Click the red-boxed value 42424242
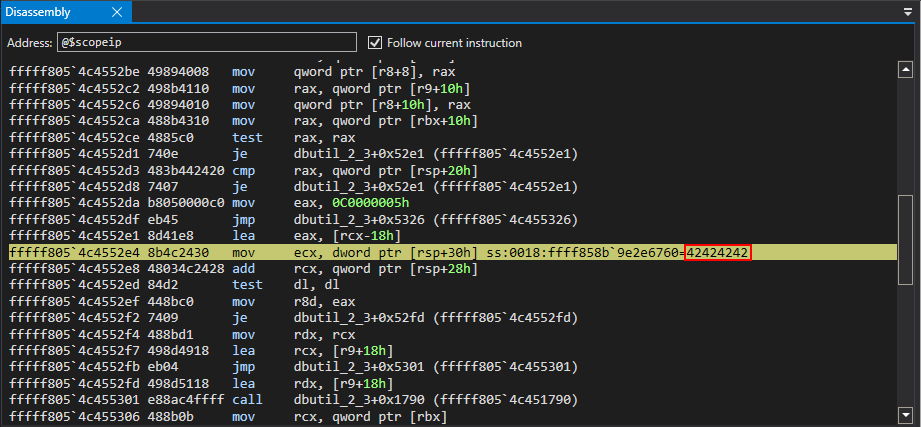 point(718,253)
